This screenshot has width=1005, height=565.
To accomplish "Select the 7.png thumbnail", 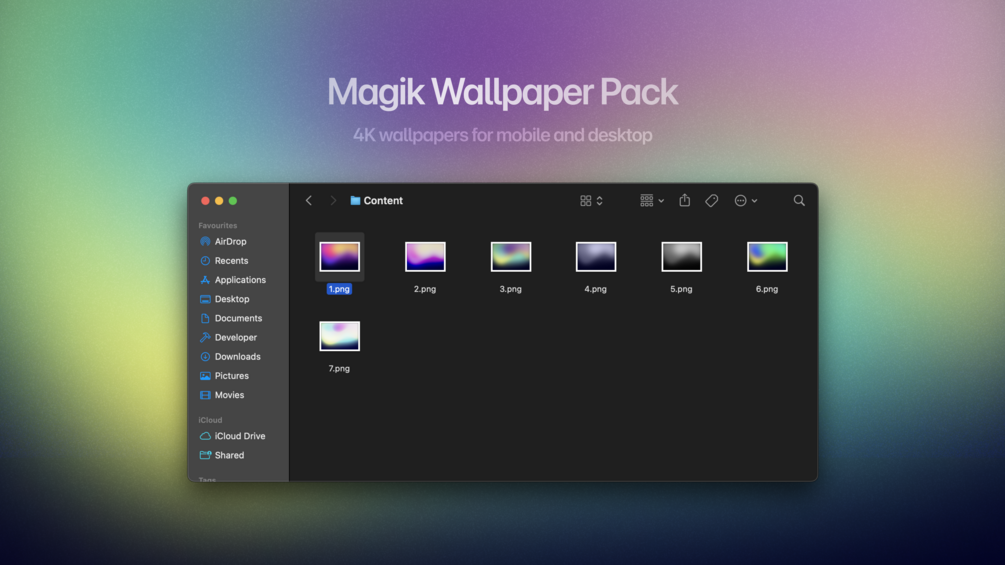I will 340,336.
